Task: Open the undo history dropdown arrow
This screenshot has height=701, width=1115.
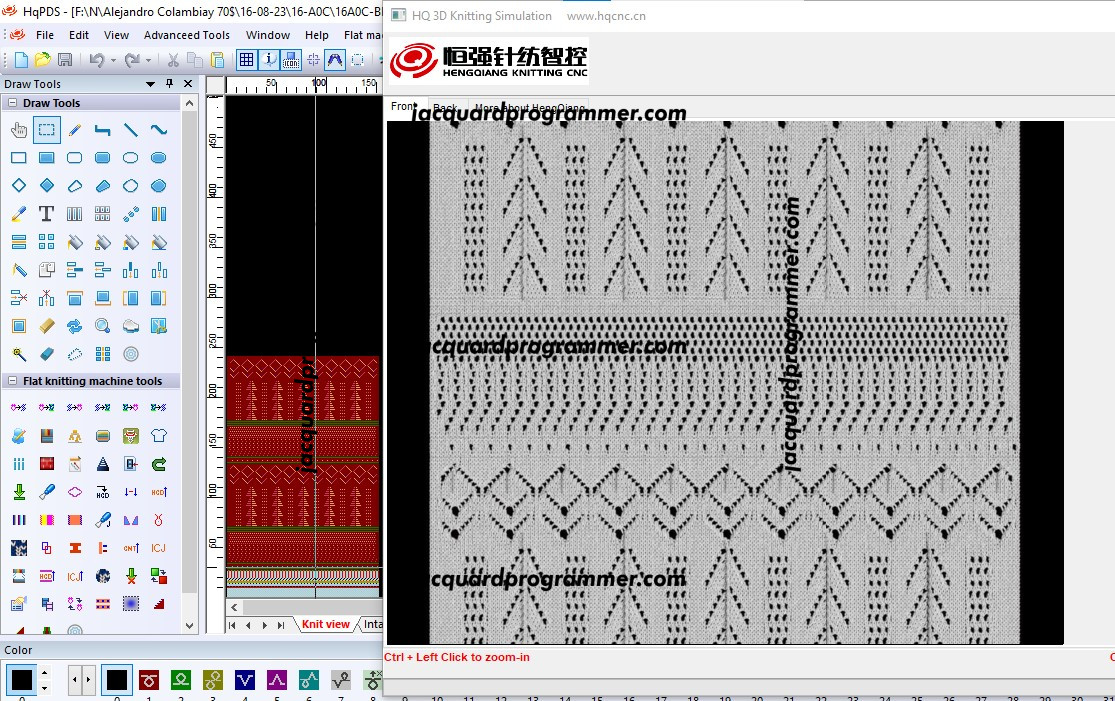Action: [x=113, y=60]
